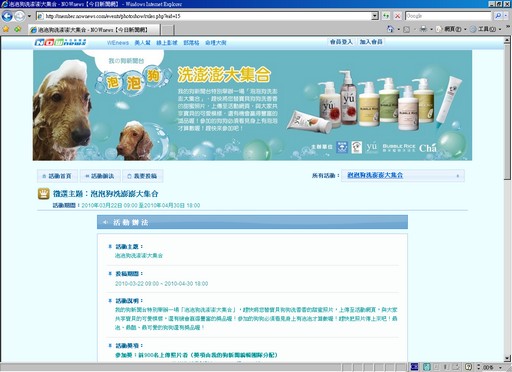Expand the Home button dropdown arrow
This screenshot has width=512, height=372.
point(398,29)
